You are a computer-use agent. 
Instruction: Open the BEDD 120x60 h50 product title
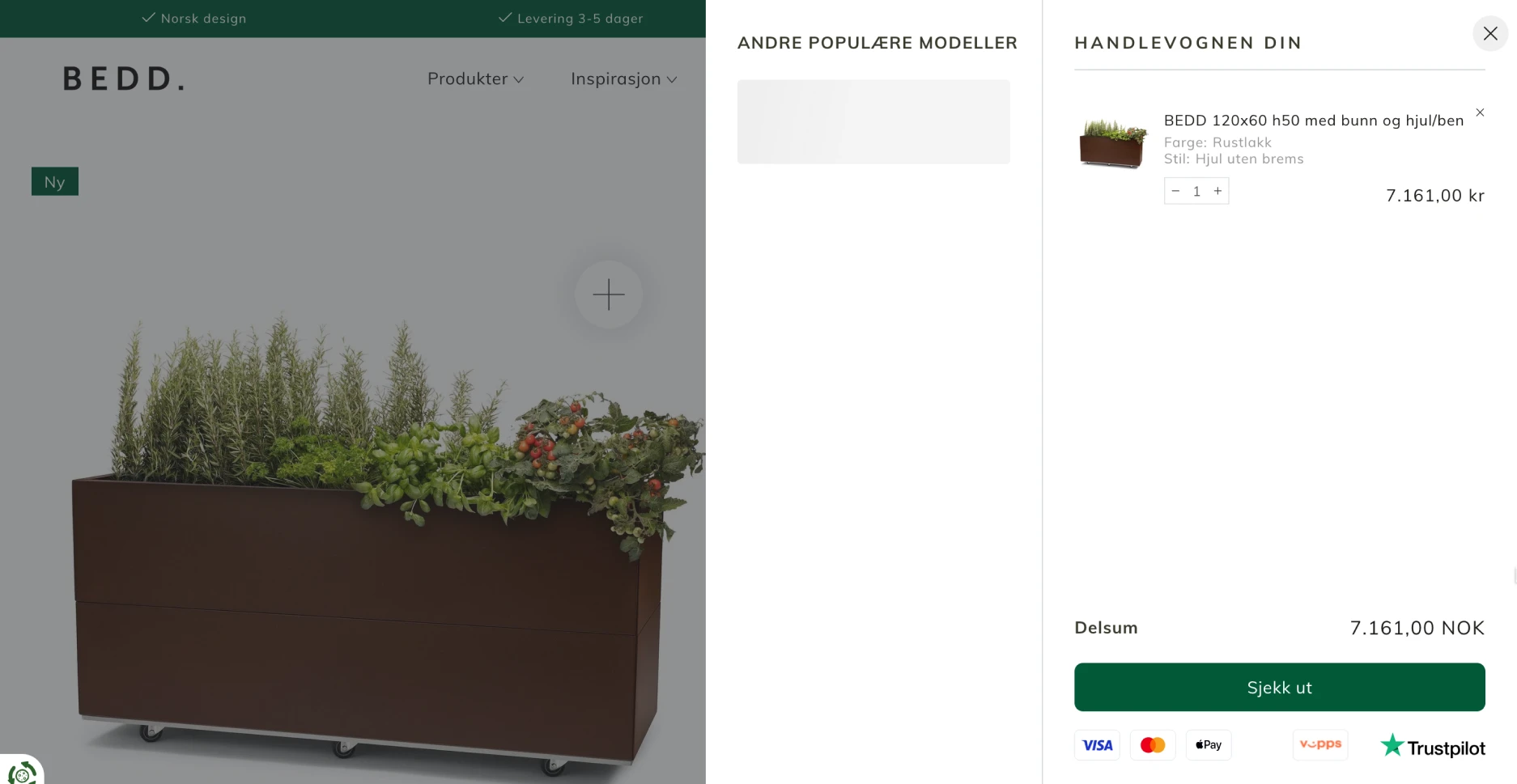1313,121
